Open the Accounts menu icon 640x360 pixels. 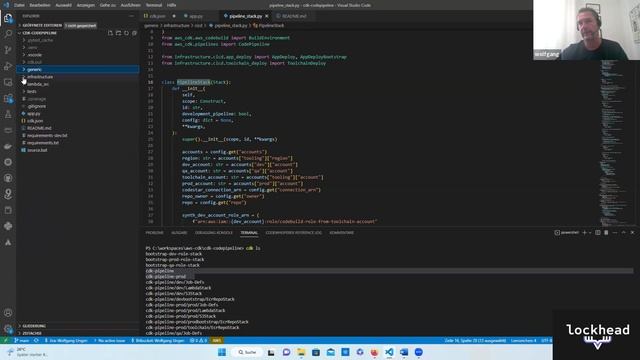coord(8,313)
